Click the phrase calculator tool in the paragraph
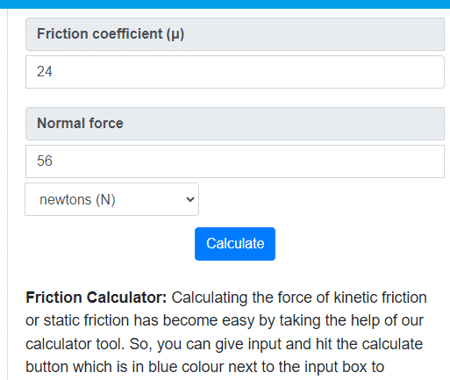450x380 pixels. [75, 344]
